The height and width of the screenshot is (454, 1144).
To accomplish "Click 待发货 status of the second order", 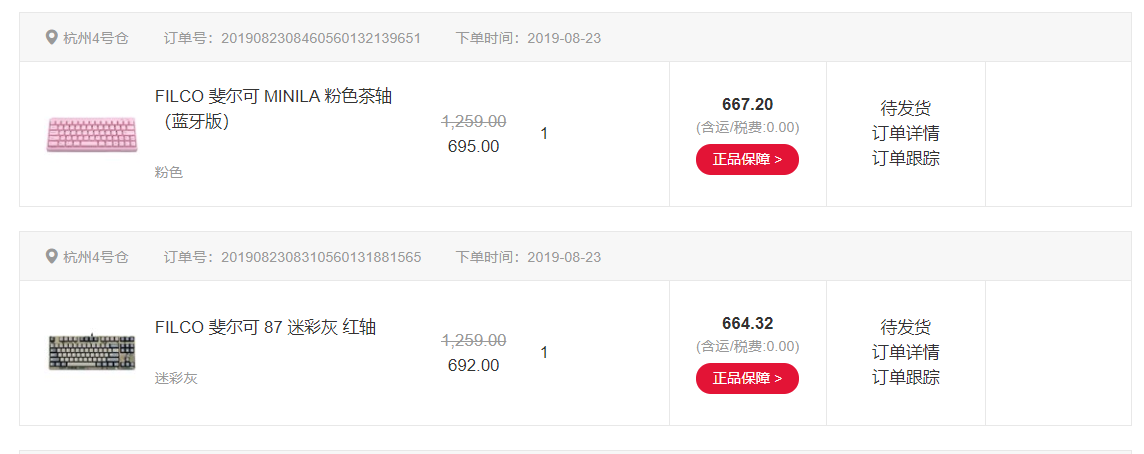I will click(x=905, y=328).
